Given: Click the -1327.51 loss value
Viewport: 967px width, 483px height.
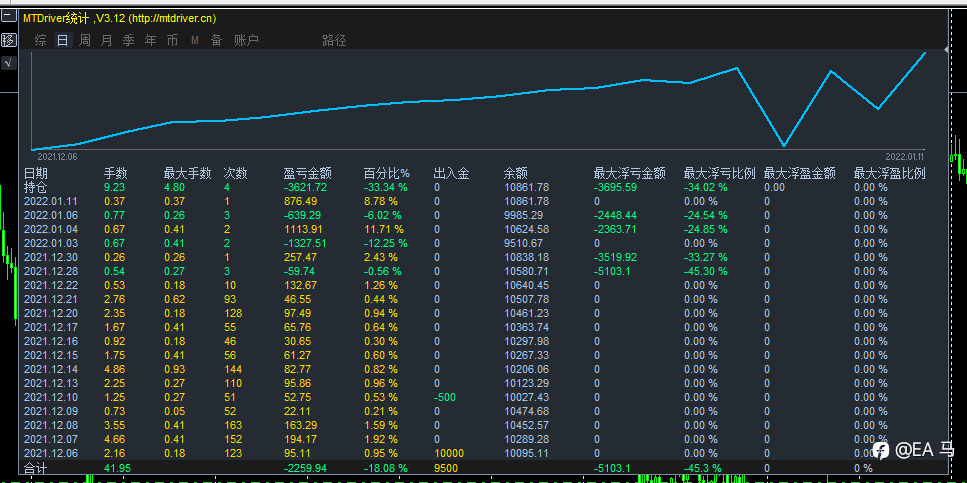Looking at the screenshot, I should pos(305,243).
